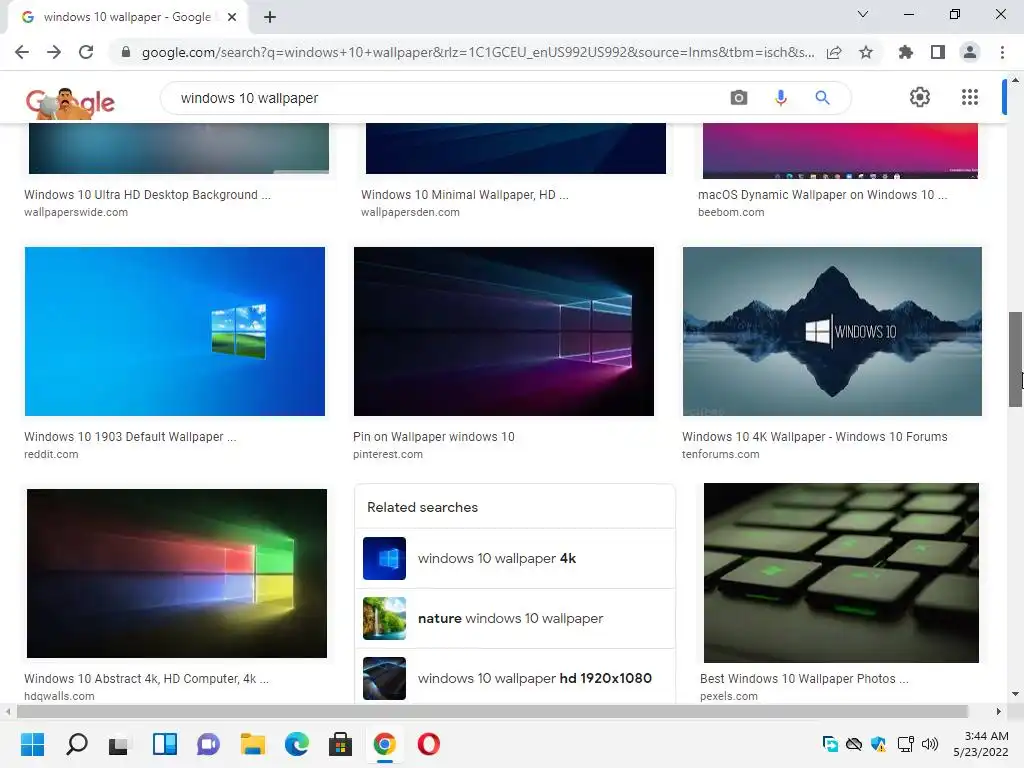
Task: Bookmark this page with star
Action: coord(866,52)
